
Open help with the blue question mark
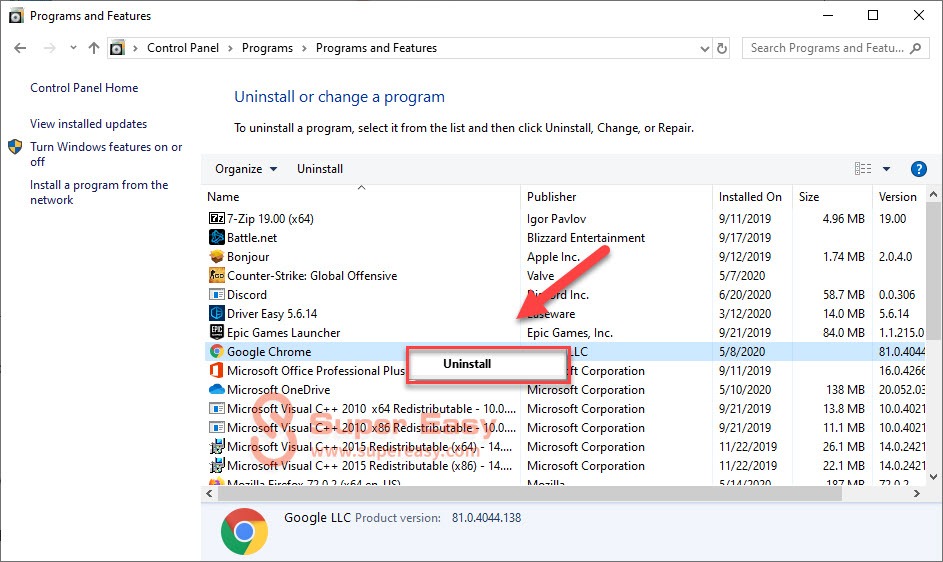918,169
